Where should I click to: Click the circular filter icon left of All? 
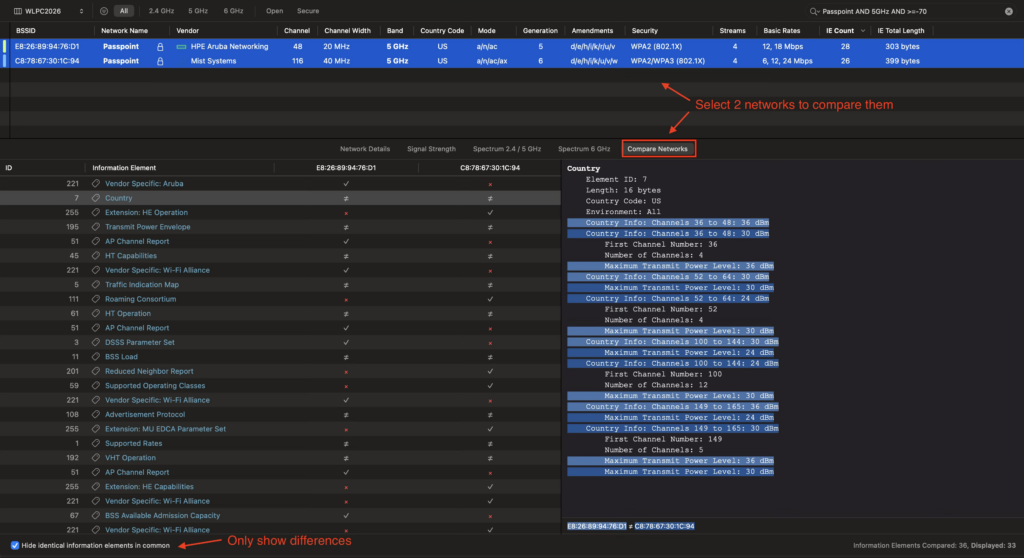(x=104, y=11)
